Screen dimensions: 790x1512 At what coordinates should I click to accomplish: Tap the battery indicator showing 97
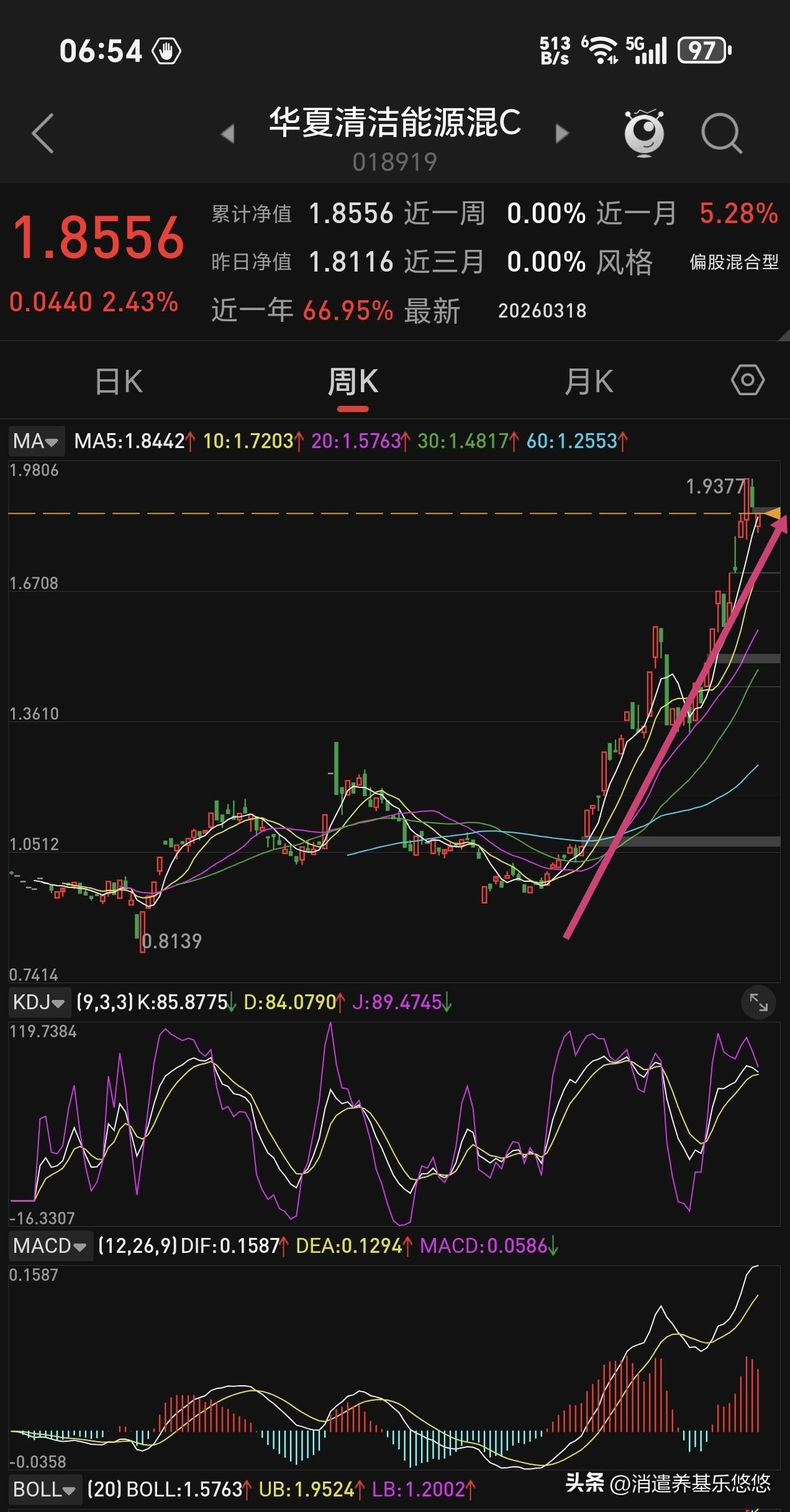point(704,51)
